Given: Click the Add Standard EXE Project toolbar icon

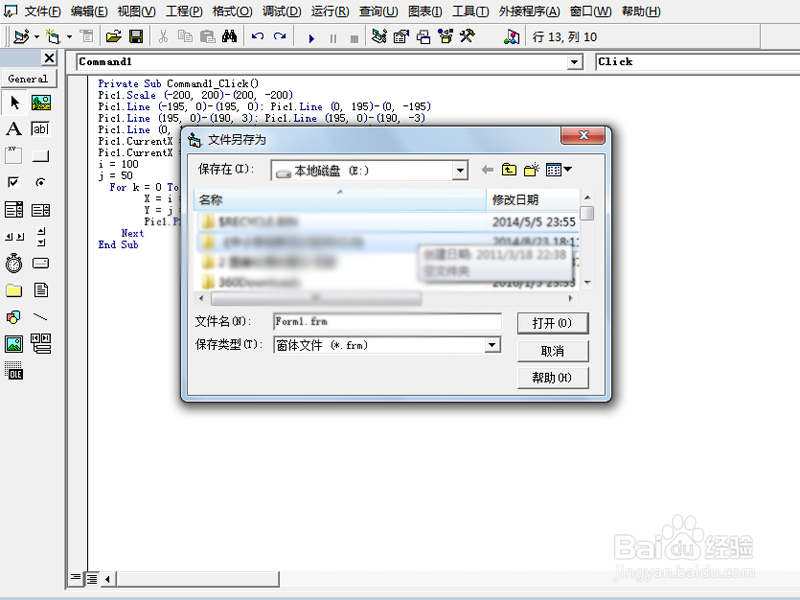Looking at the screenshot, I should point(21,37).
